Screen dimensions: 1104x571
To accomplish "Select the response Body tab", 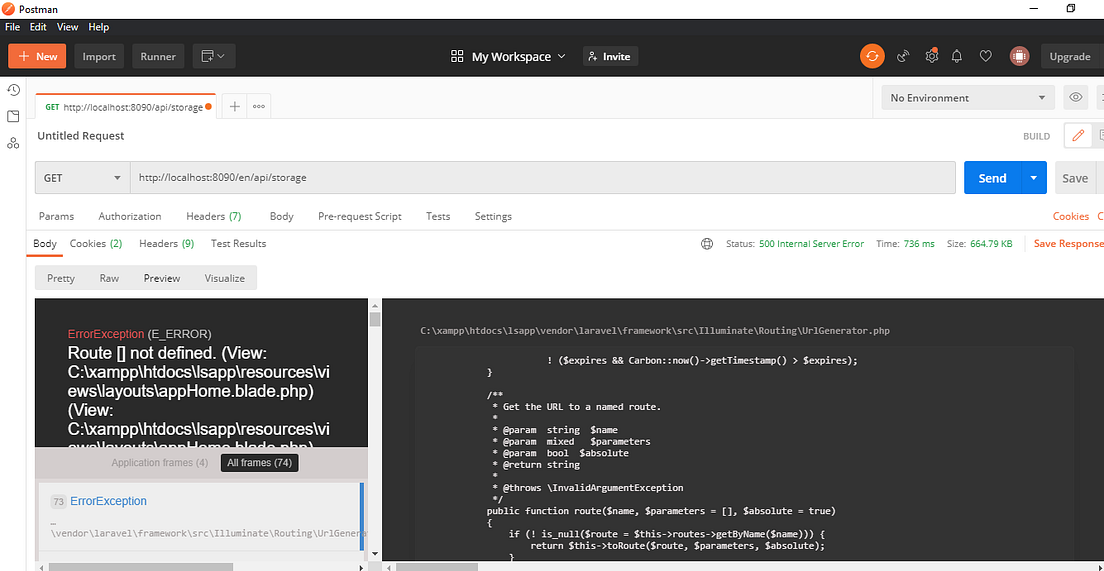I will [x=45, y=244].
